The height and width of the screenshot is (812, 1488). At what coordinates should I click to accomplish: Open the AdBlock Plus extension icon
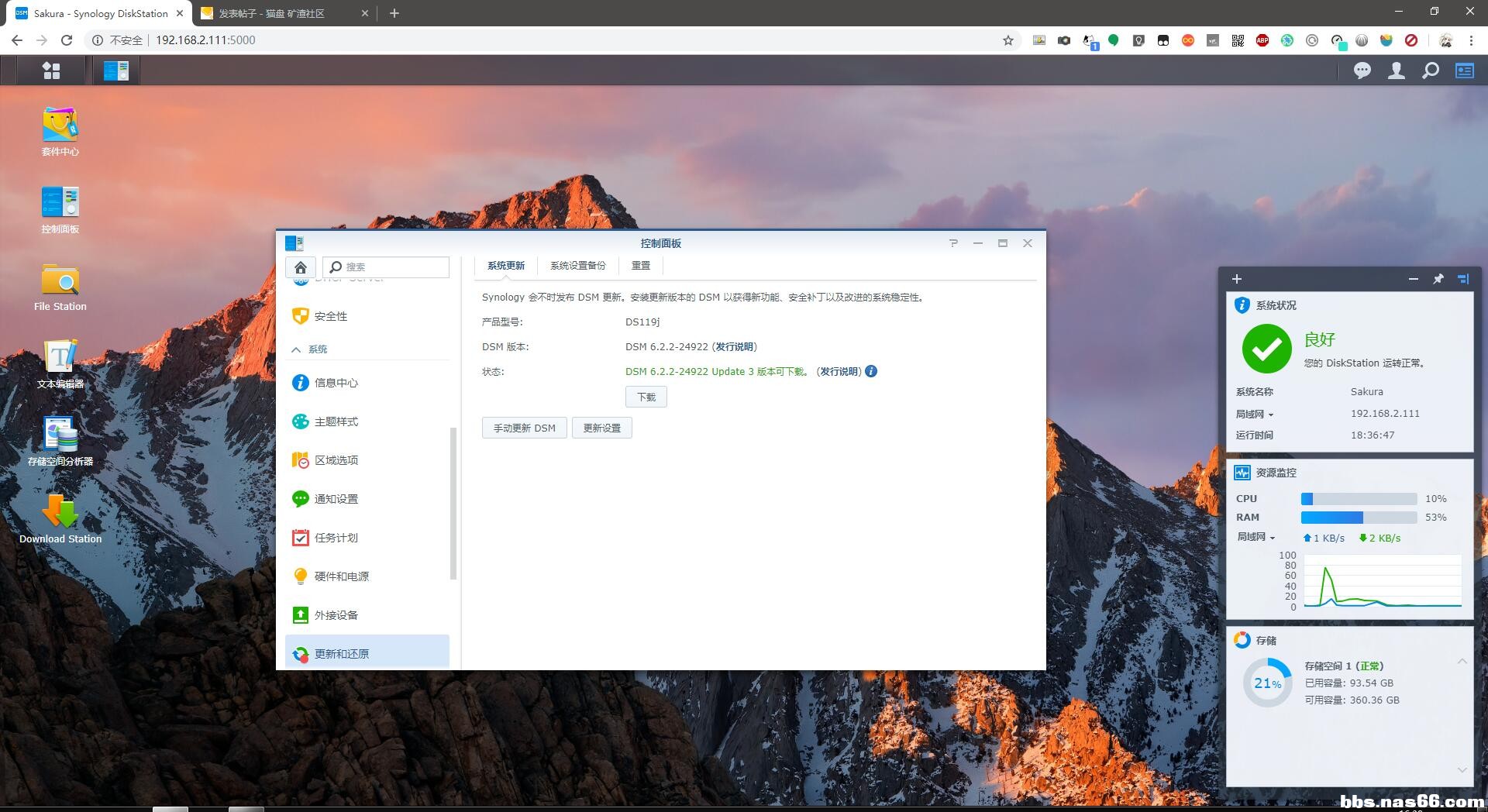[x=1262, y=40]
